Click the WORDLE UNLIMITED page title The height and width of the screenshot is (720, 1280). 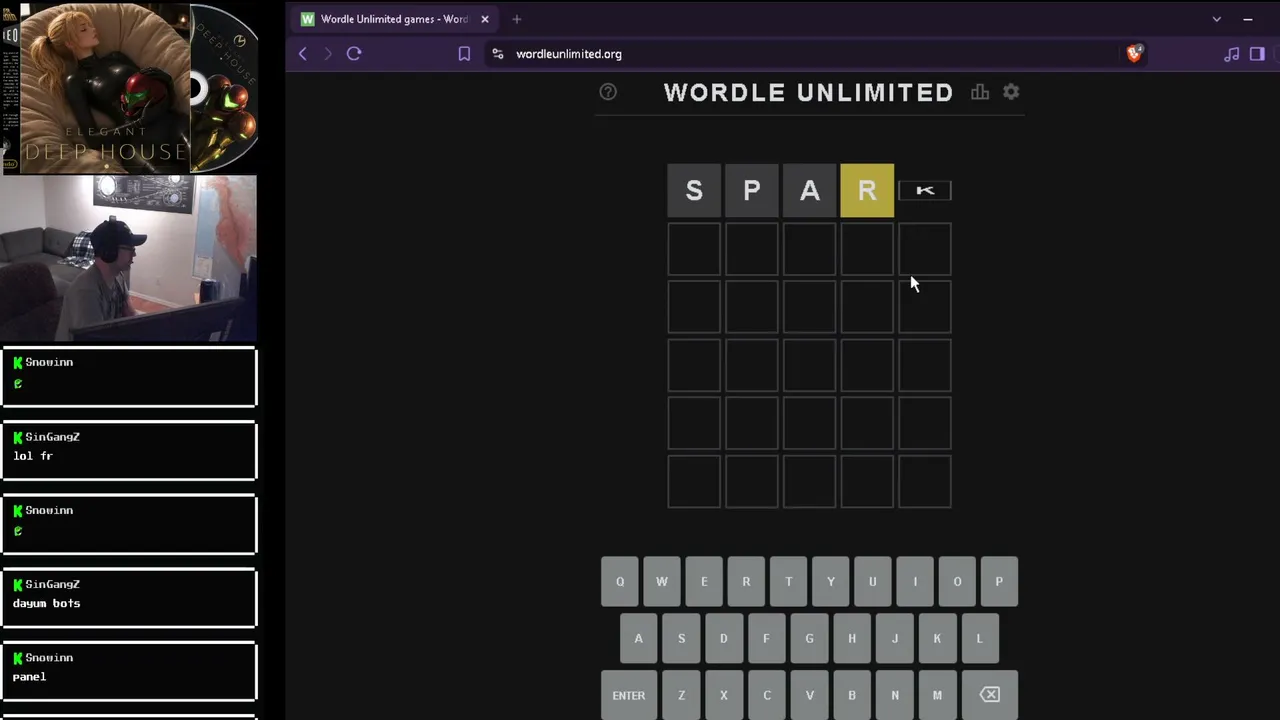pos(809,92)
